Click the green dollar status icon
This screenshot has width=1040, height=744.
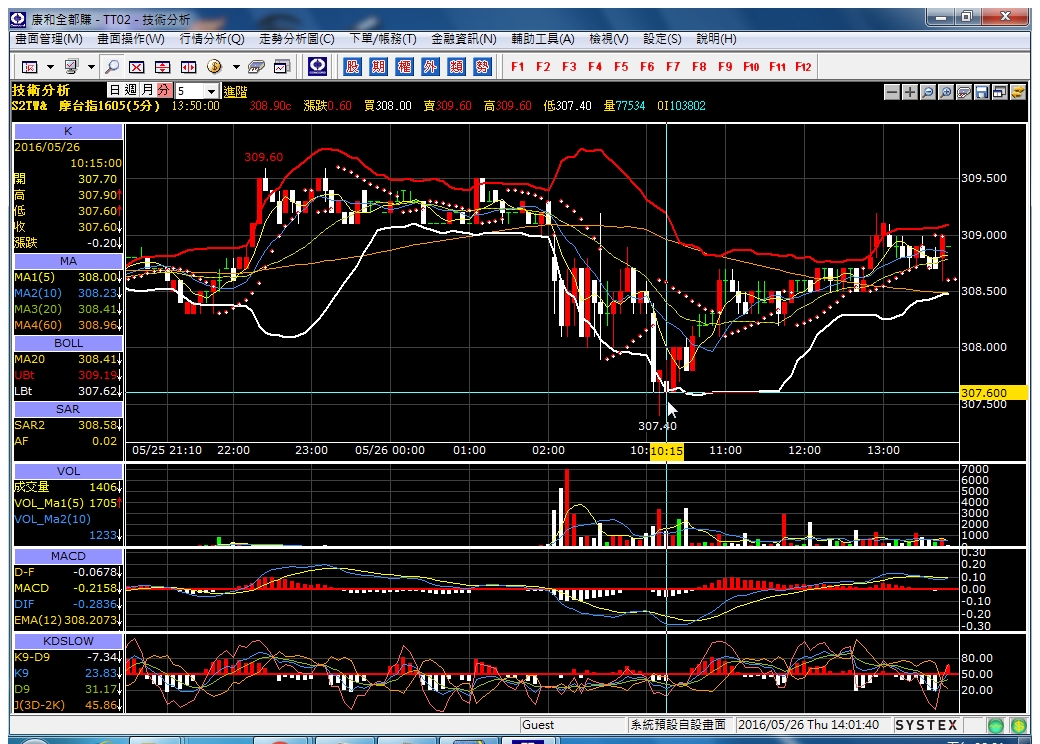click(1019, 725)
